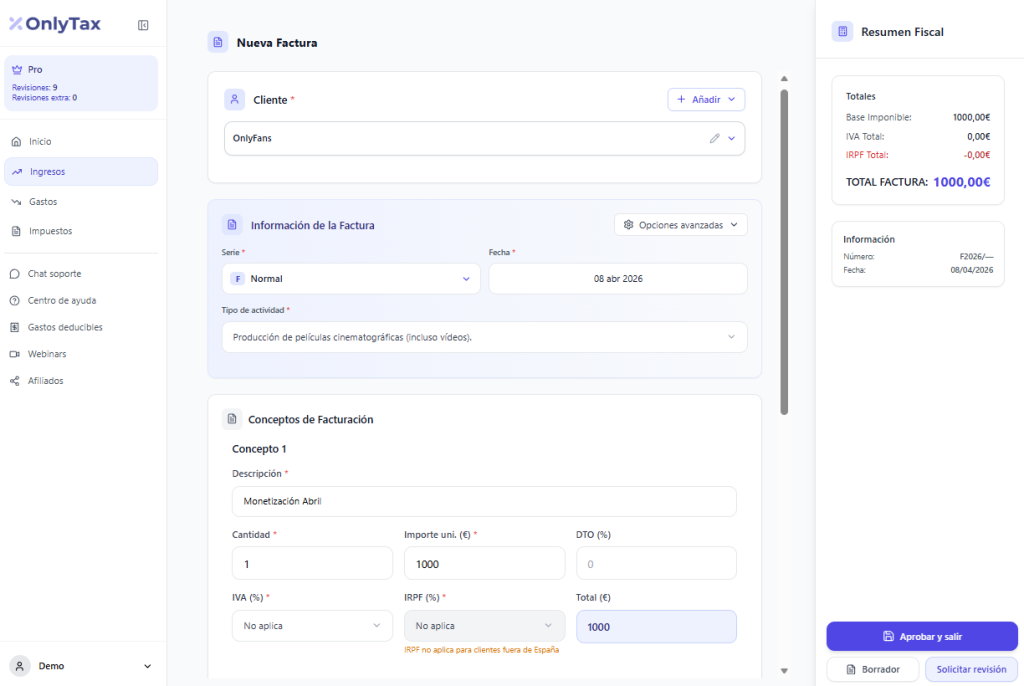Open the IVA percentage dropdown
The width and height of the screenshot is (1024, 686).
[312, 626]
